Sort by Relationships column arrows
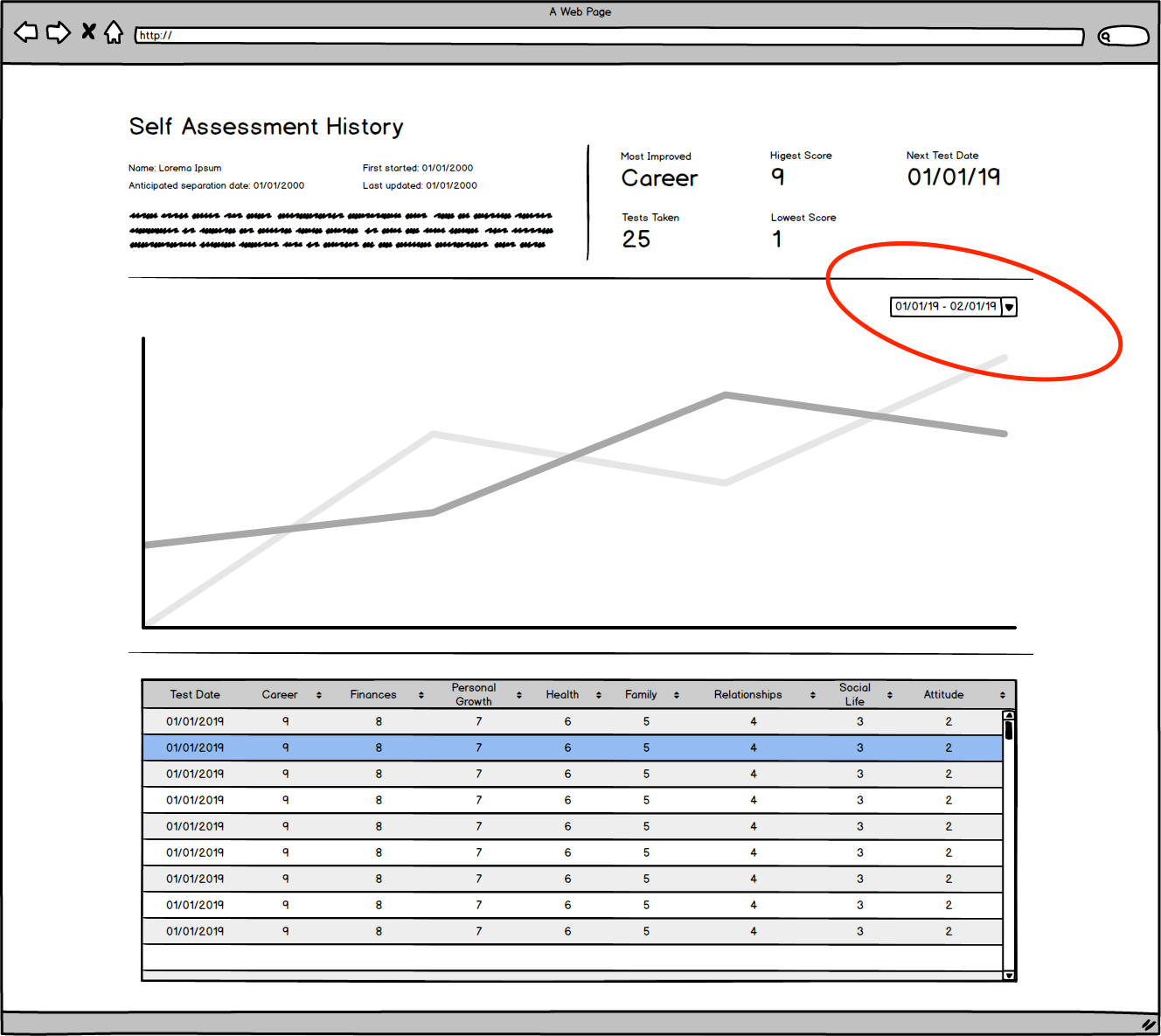Image resolution: width=1161 pixels, height=1036 pixels. (x=813, y=695)
